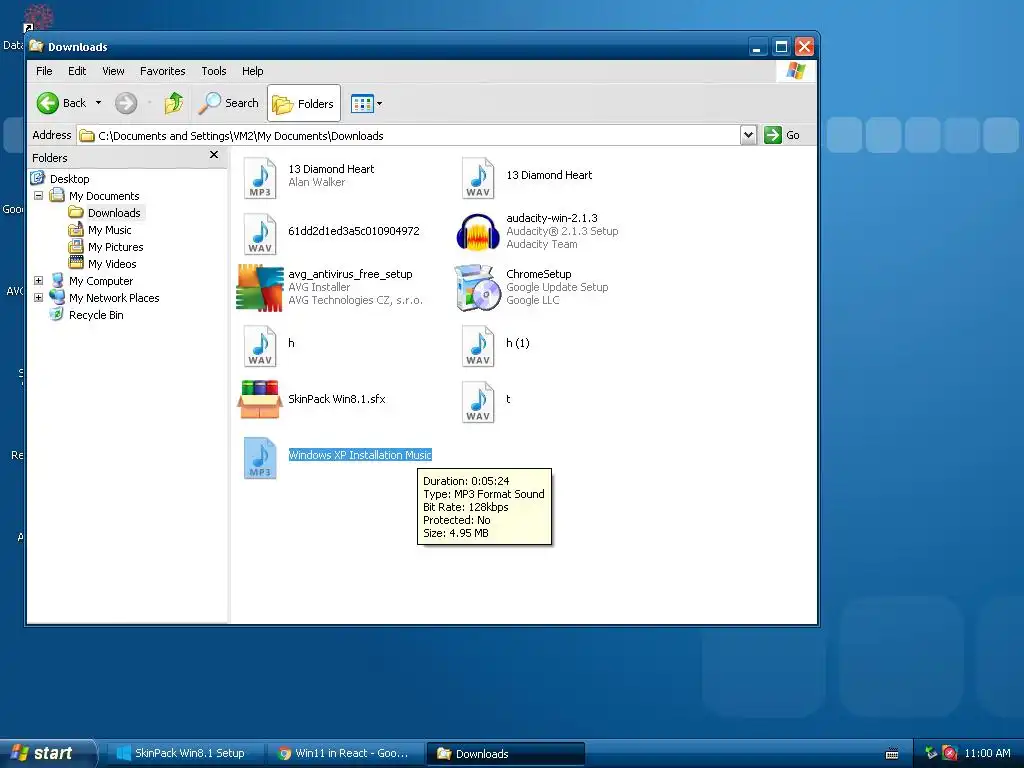Expand the My Computer tree node

tap(39, 280)
